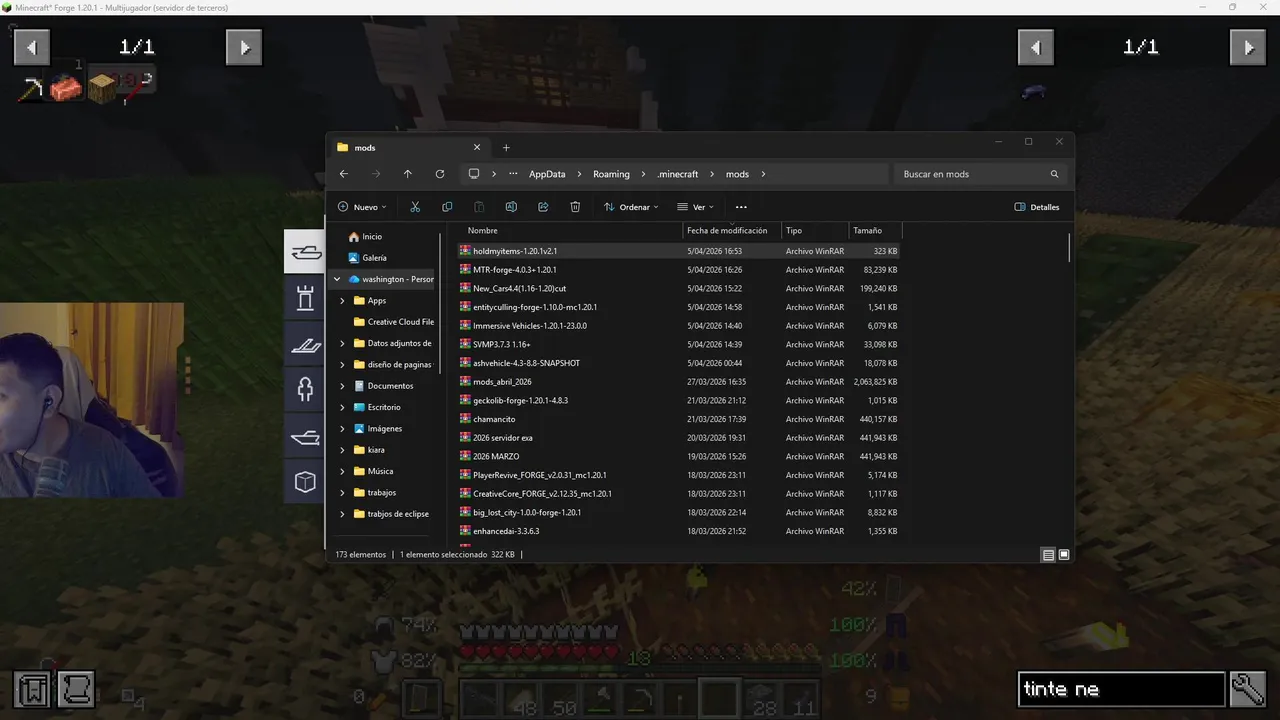Focus the 'tinte ne' Minecraft search field
1280x720 pixels.
pos(1122,689)
